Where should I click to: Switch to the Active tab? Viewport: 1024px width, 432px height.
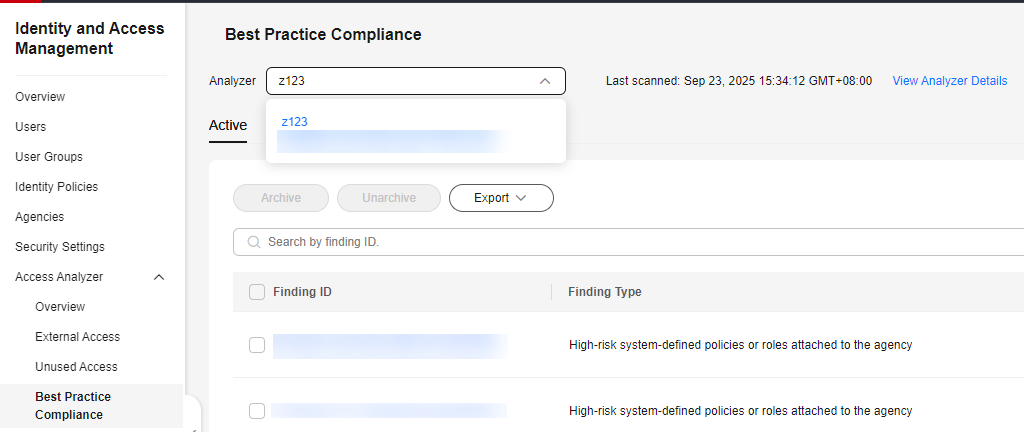pos(228,125)
